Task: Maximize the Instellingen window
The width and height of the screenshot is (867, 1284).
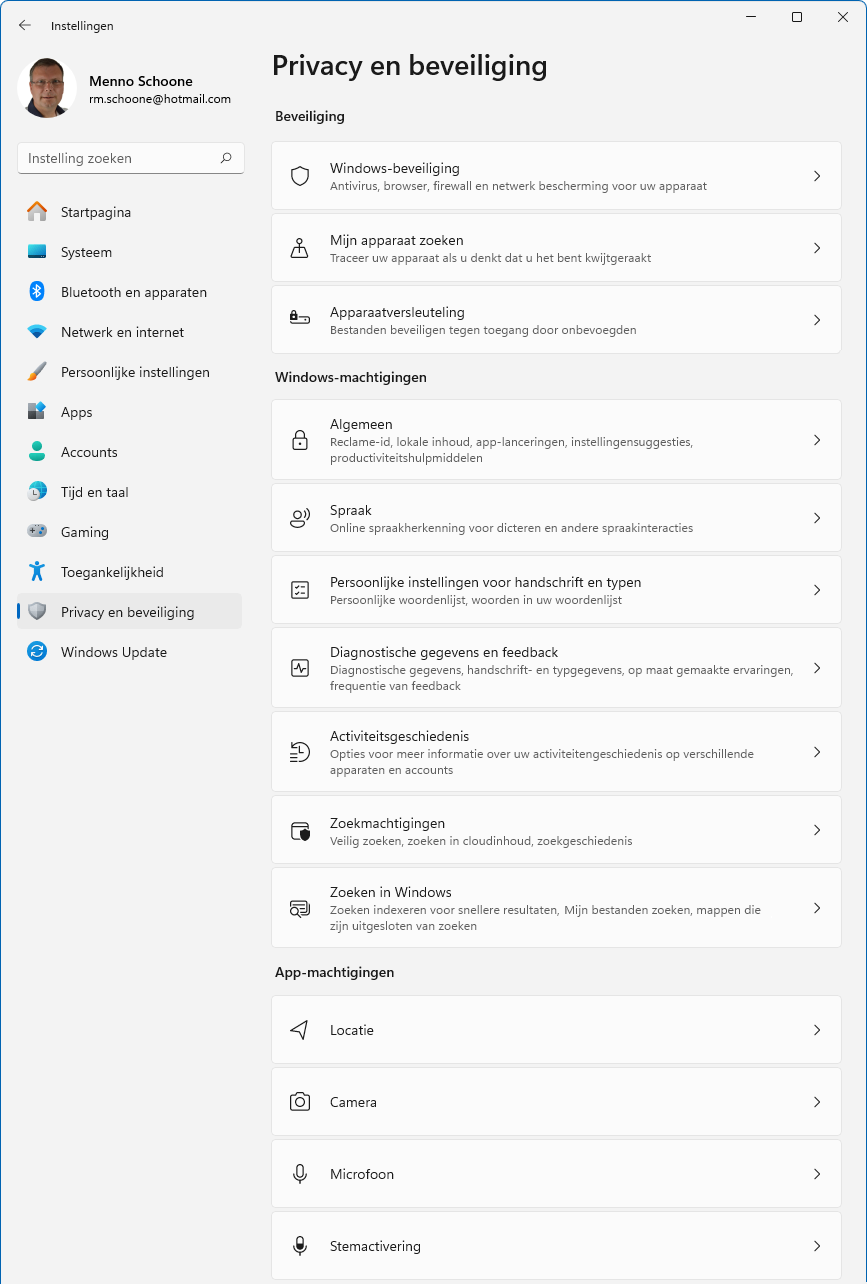Action: 797,17
